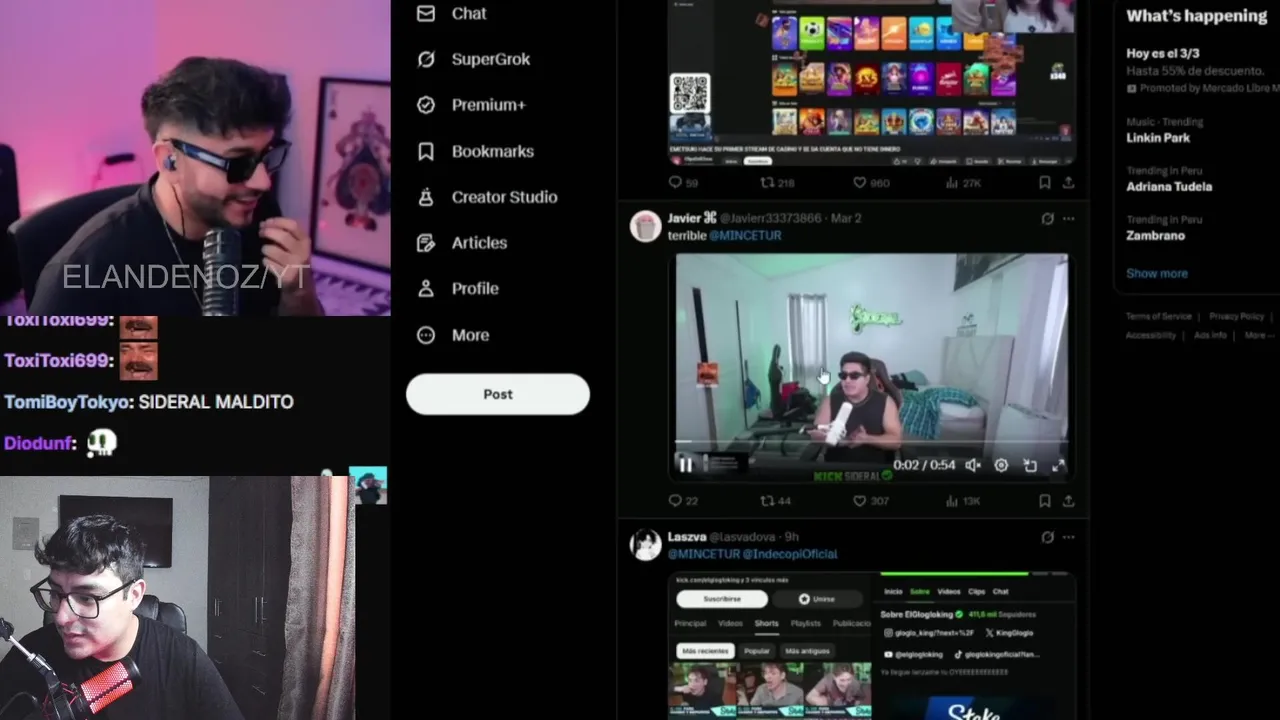Click the SuperGrok icon in sidebar

[426, 59]
